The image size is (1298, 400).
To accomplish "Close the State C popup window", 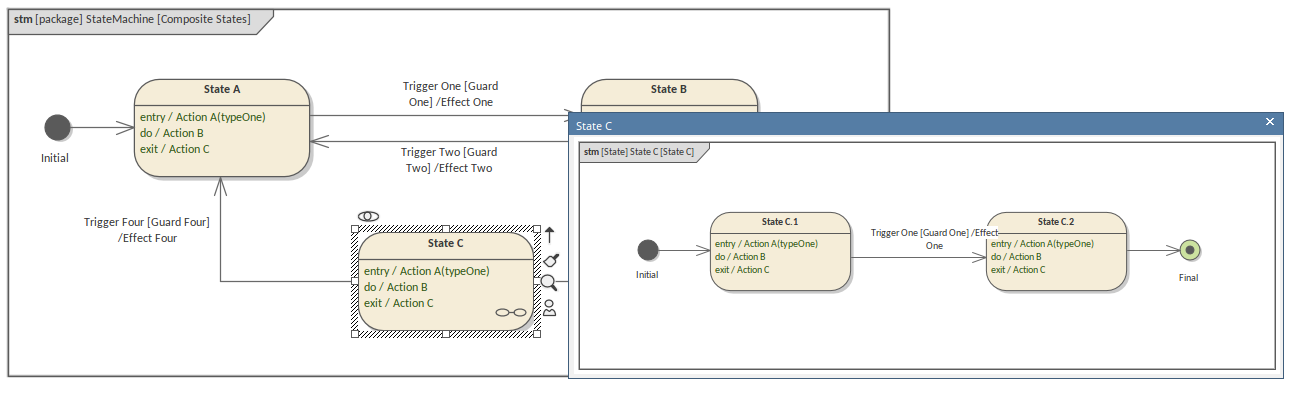I will pos(1270,122).
